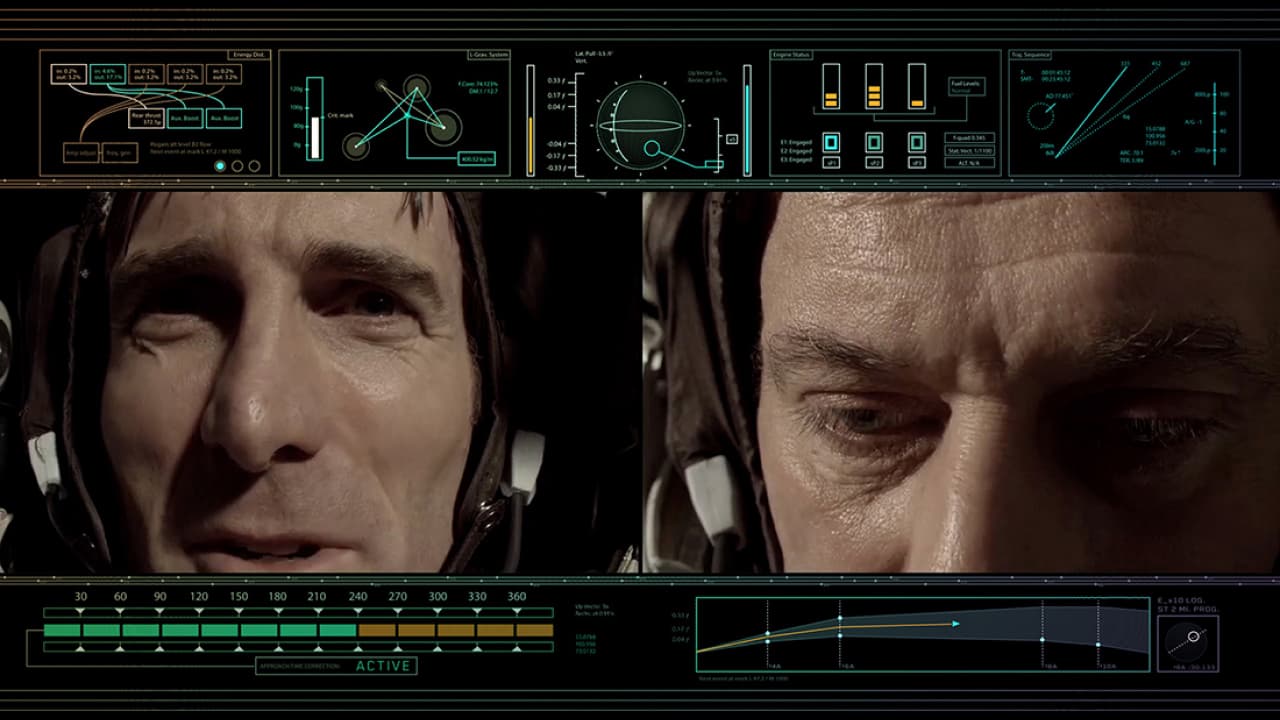Click the 400.52 kg/m readout box
The image size is (1280, 720).
pos(477,158)
